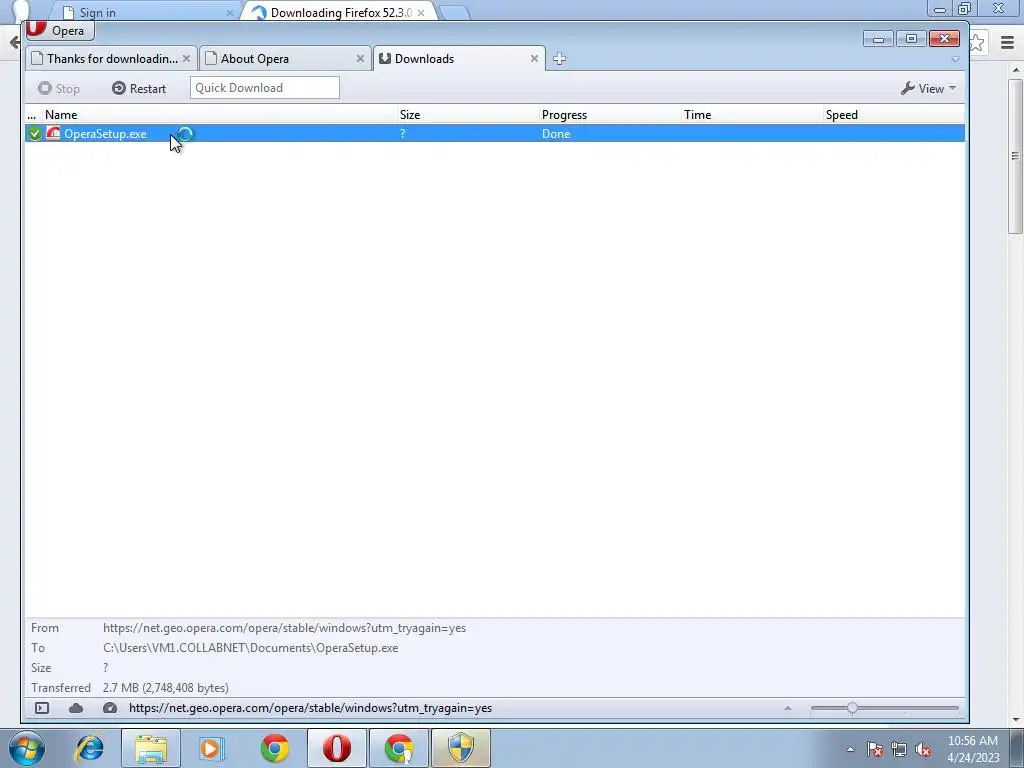Click the To destination path text
The height and width of the screenshot is (768, 1024).
(250, 648)
